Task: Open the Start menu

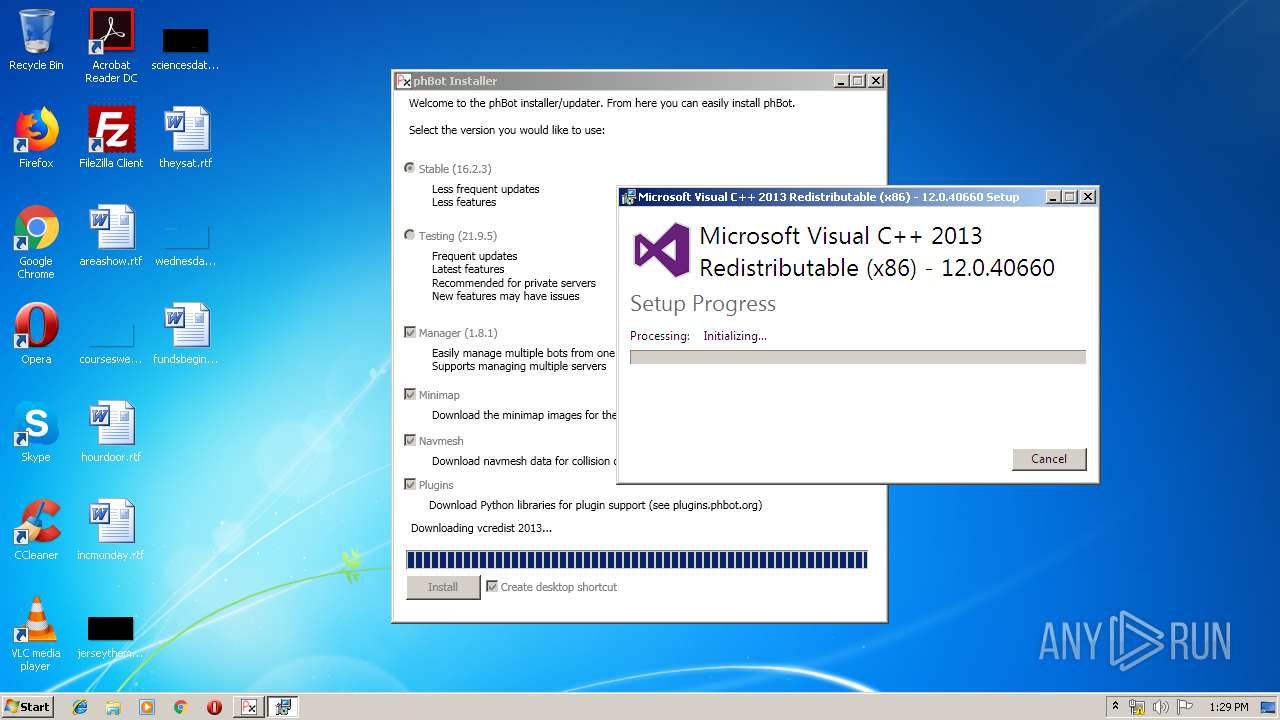Action: tap(27, 706)
